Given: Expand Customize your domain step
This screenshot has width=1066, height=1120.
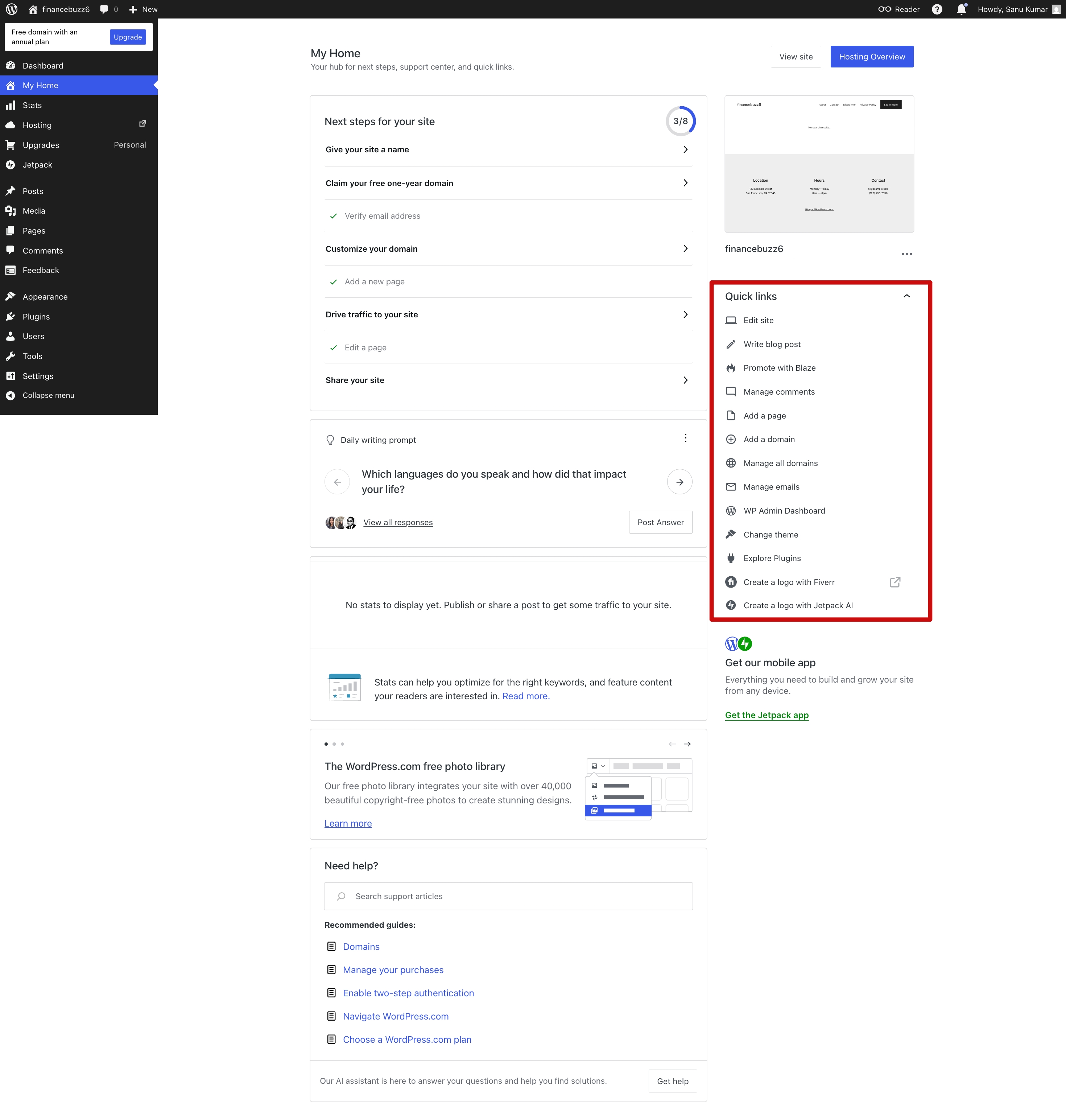Looking at the screenshot, I should (508, 249).
